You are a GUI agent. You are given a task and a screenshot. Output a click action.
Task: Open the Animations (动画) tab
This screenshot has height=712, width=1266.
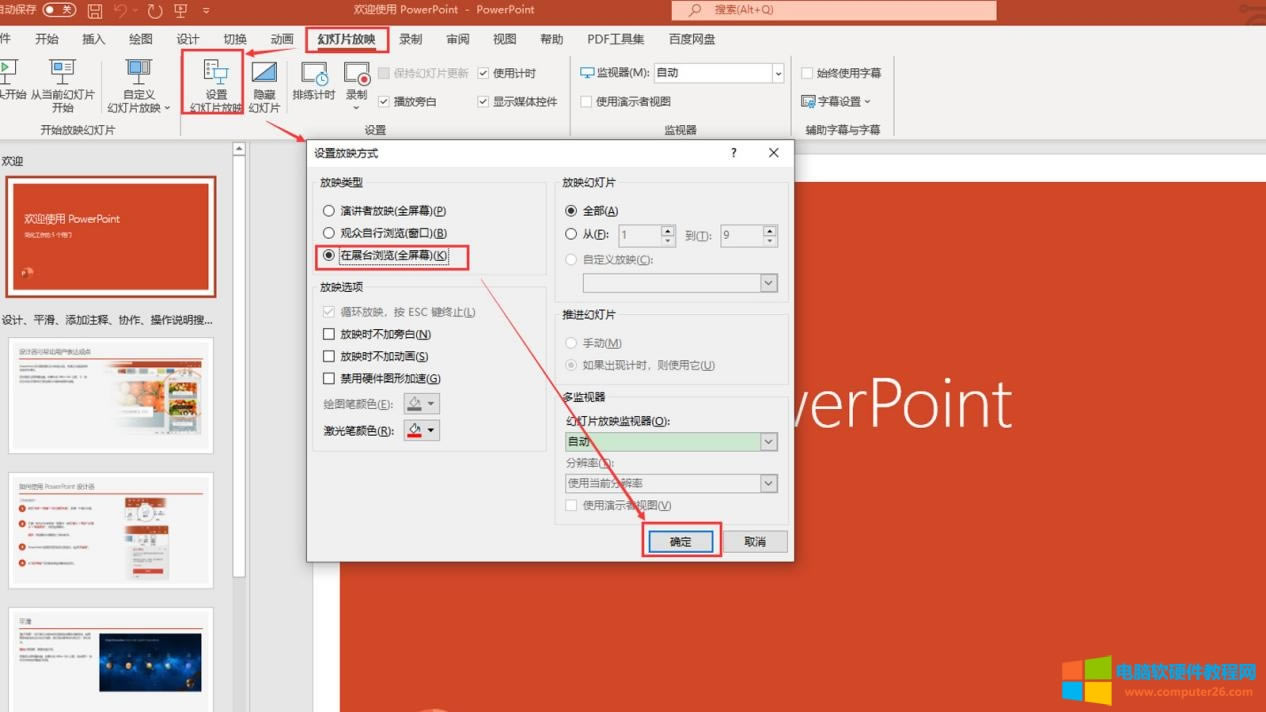[x=282, y=39]
